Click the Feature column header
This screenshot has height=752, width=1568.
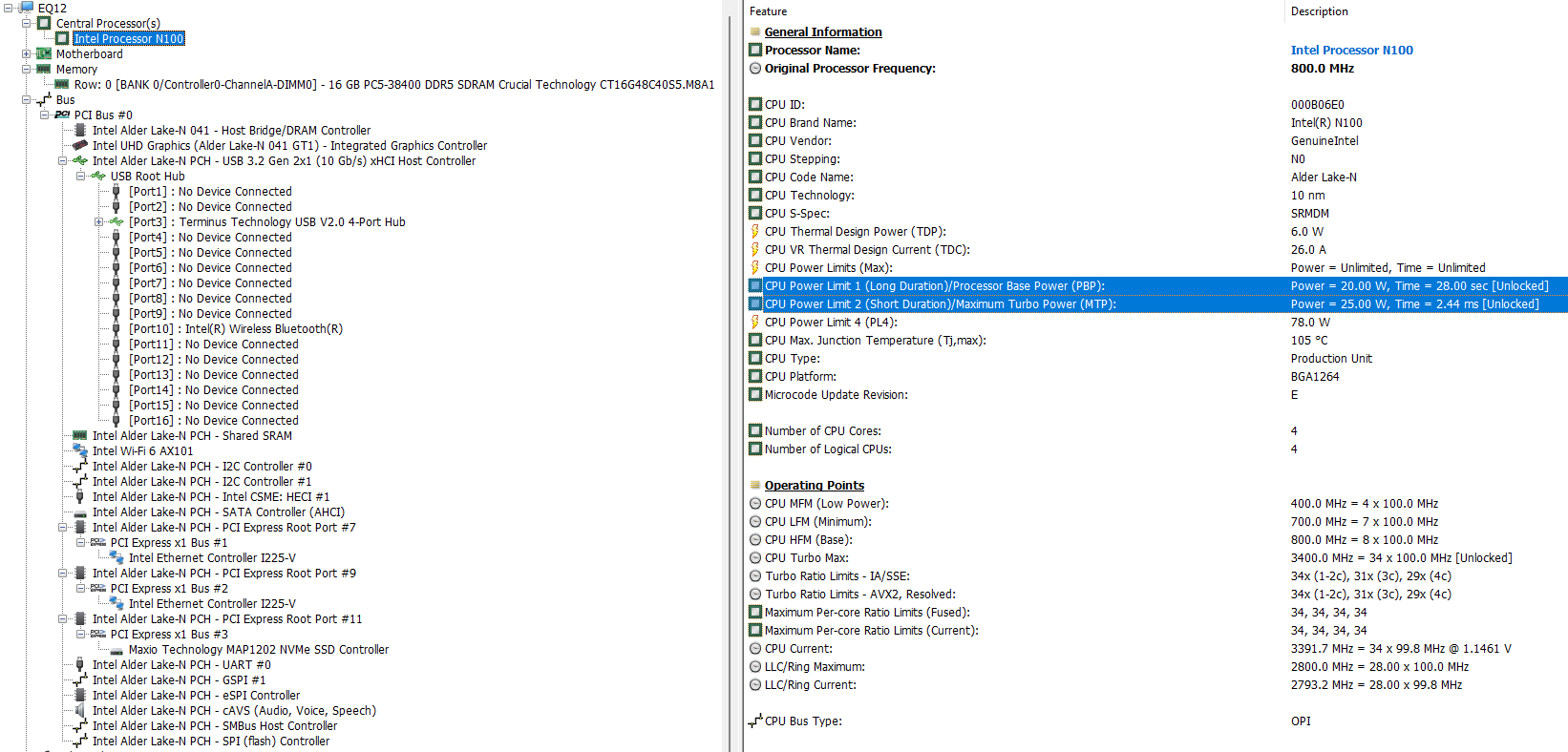coord(769,11)
